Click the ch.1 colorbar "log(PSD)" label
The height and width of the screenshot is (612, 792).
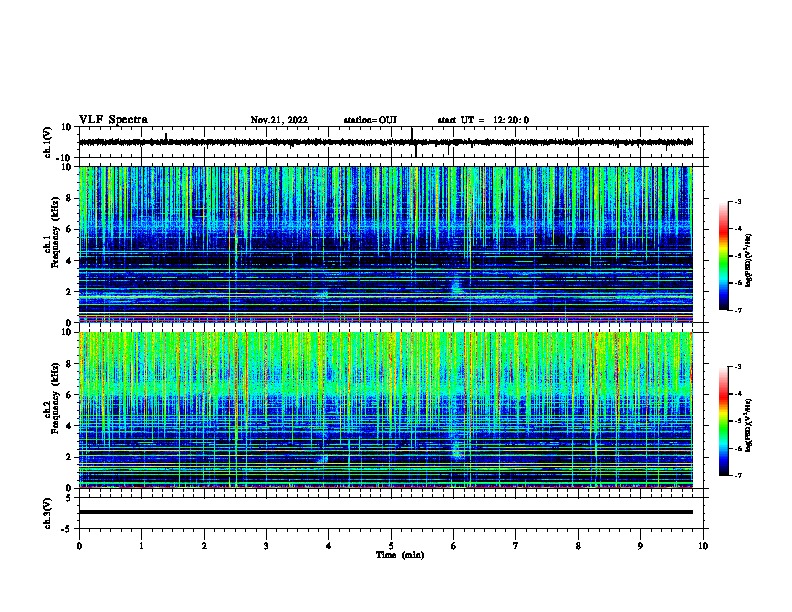(x=749, y=260)
